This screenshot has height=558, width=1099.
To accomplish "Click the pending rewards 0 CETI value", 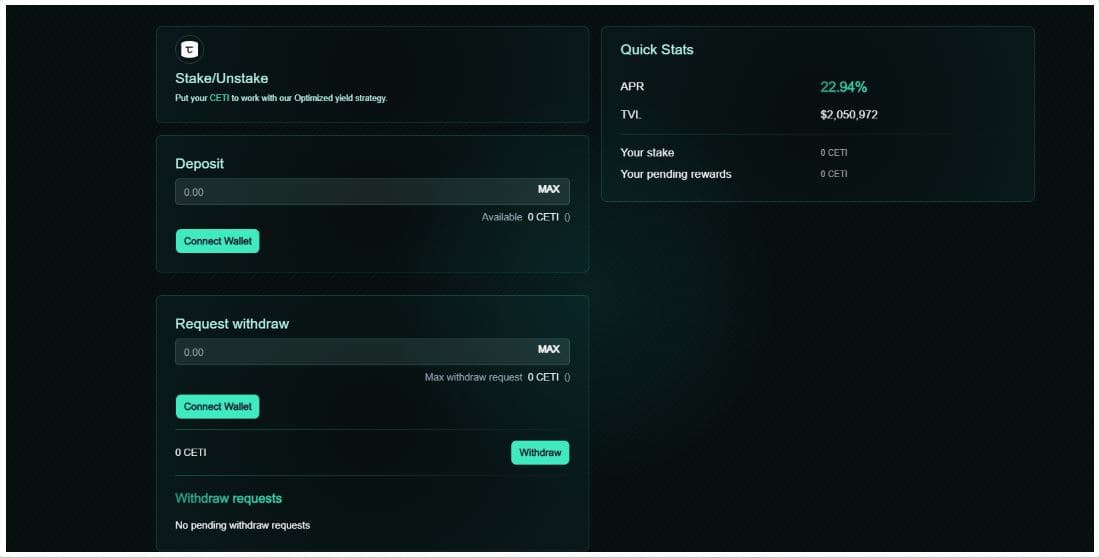I will [833, 174].
